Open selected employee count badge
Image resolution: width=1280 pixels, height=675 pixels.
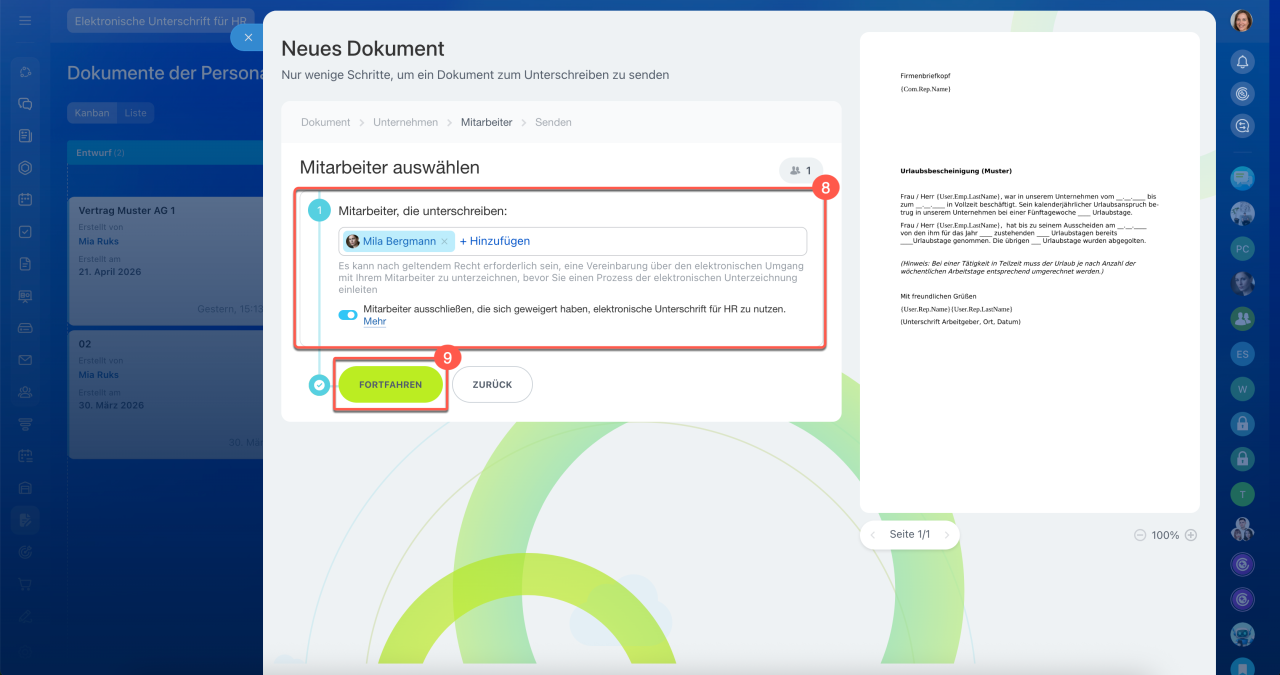(x=800, y=171)
